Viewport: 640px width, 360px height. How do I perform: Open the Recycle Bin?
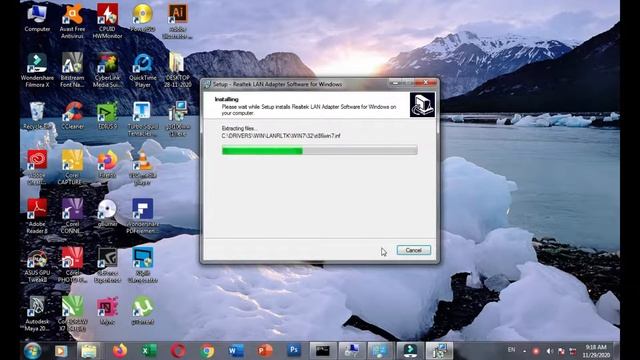pos(37,116)
